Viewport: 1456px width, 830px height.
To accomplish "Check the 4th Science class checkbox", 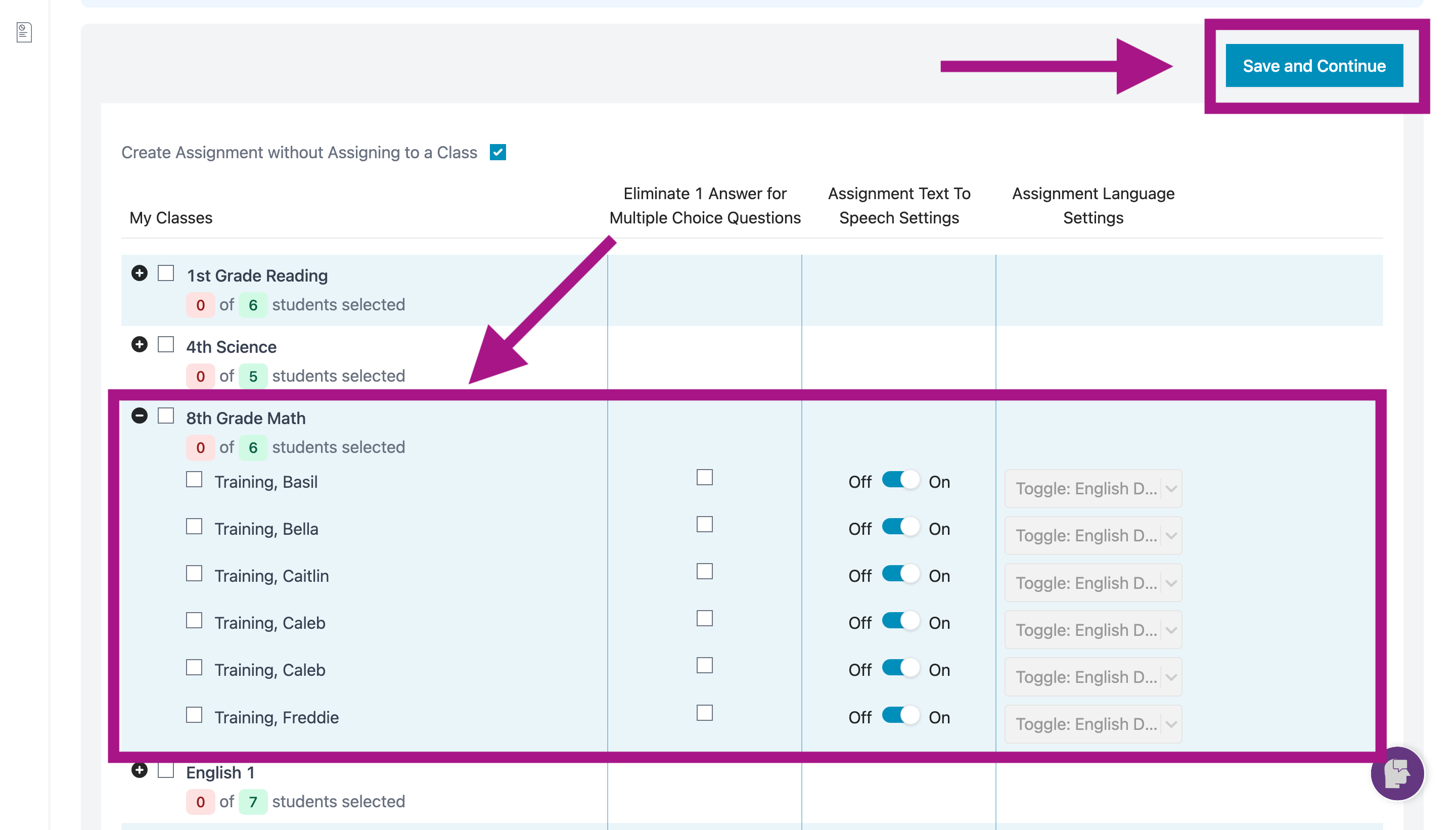I will (166, 344).
